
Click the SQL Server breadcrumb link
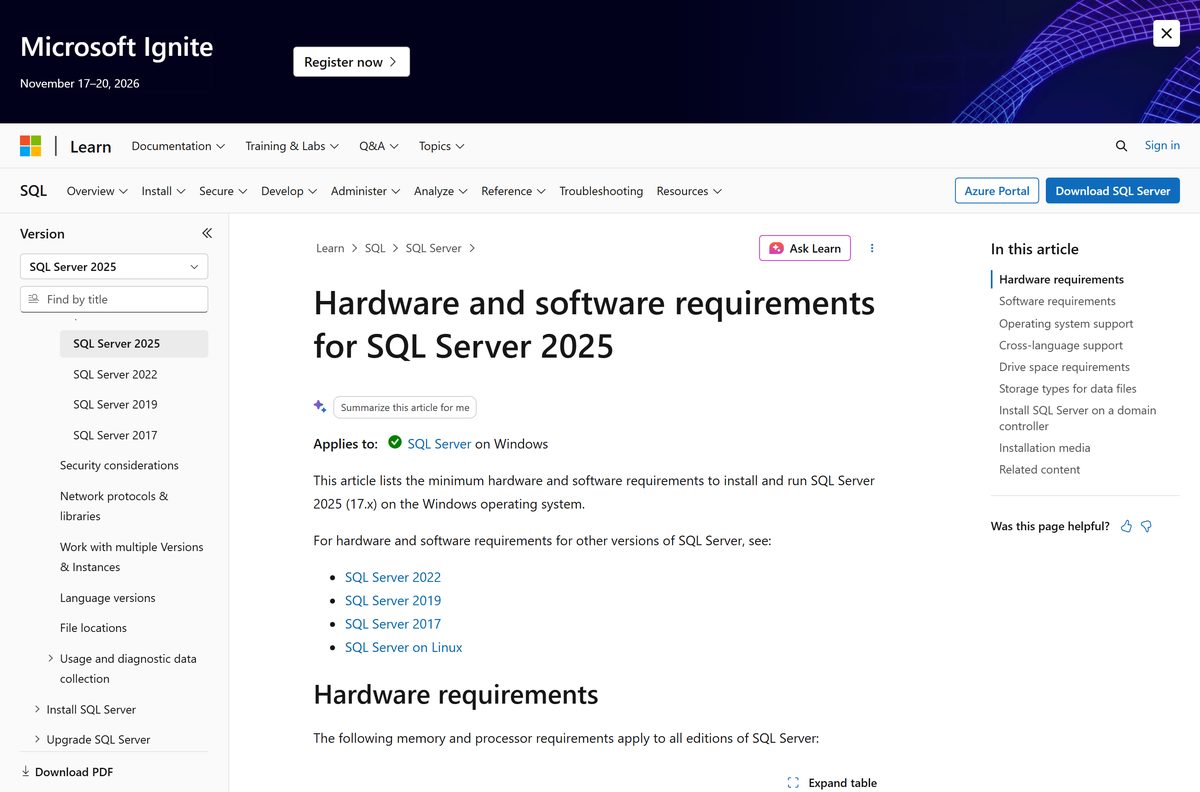[433, 248]
